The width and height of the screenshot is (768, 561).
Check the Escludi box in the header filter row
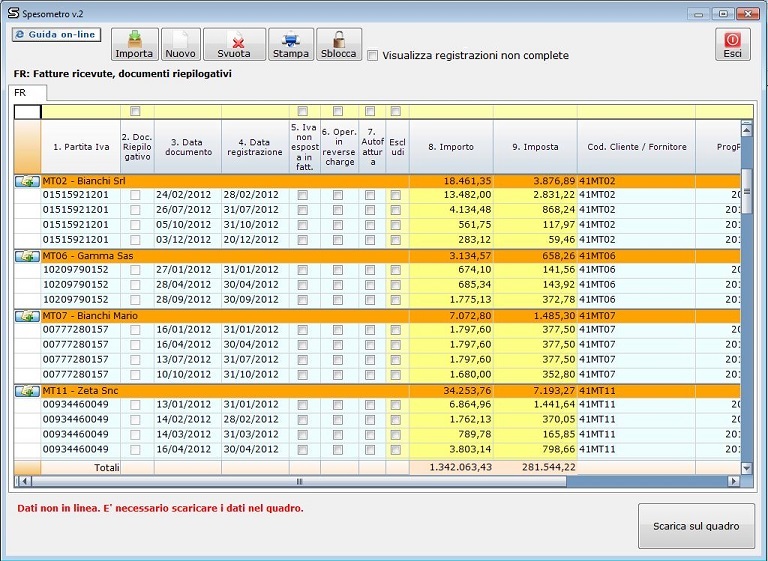point(396,111)
